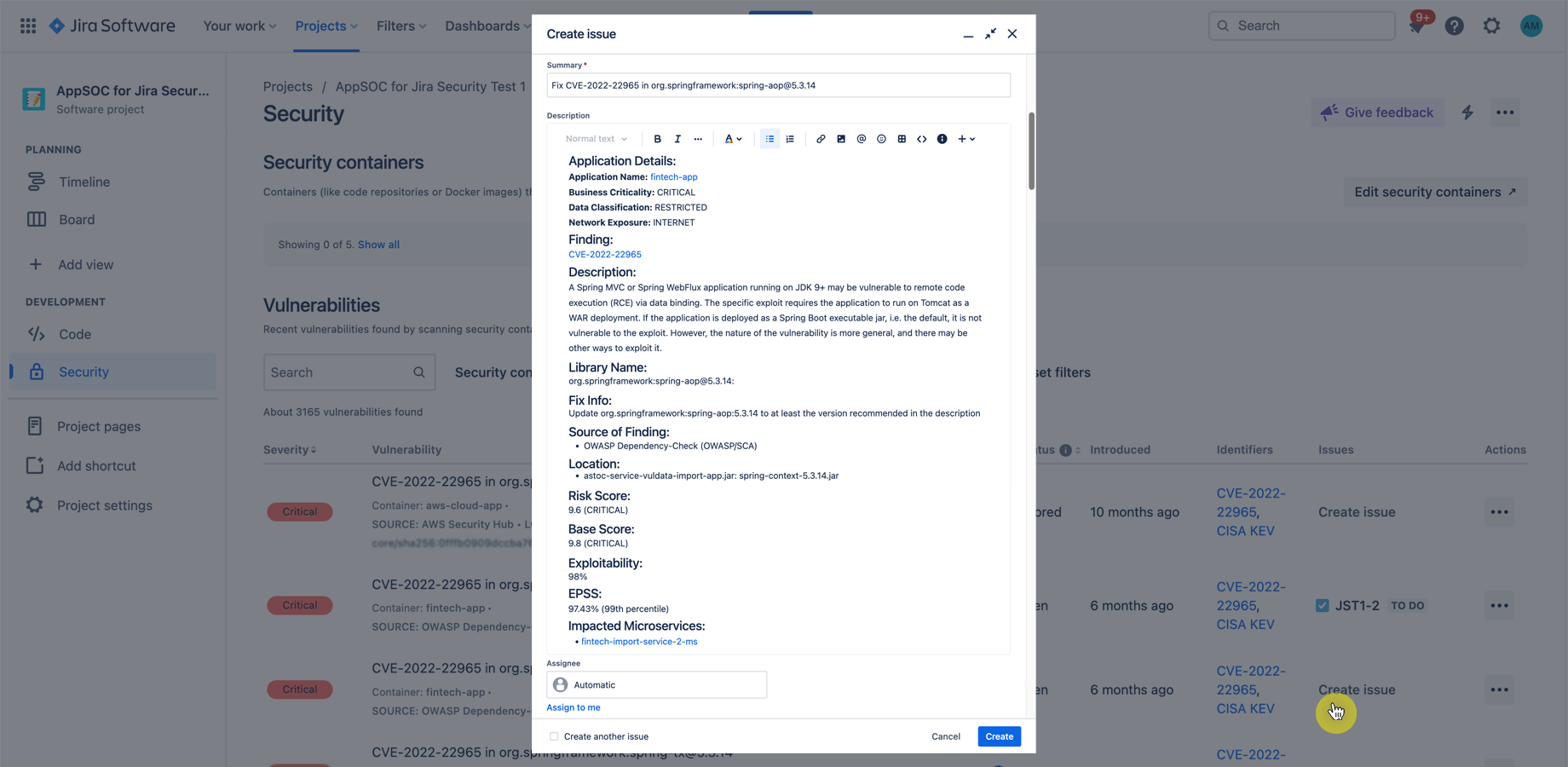1568x767 pixels.
Task: Expand the Filters menu
Action: (x=401, y=26)
